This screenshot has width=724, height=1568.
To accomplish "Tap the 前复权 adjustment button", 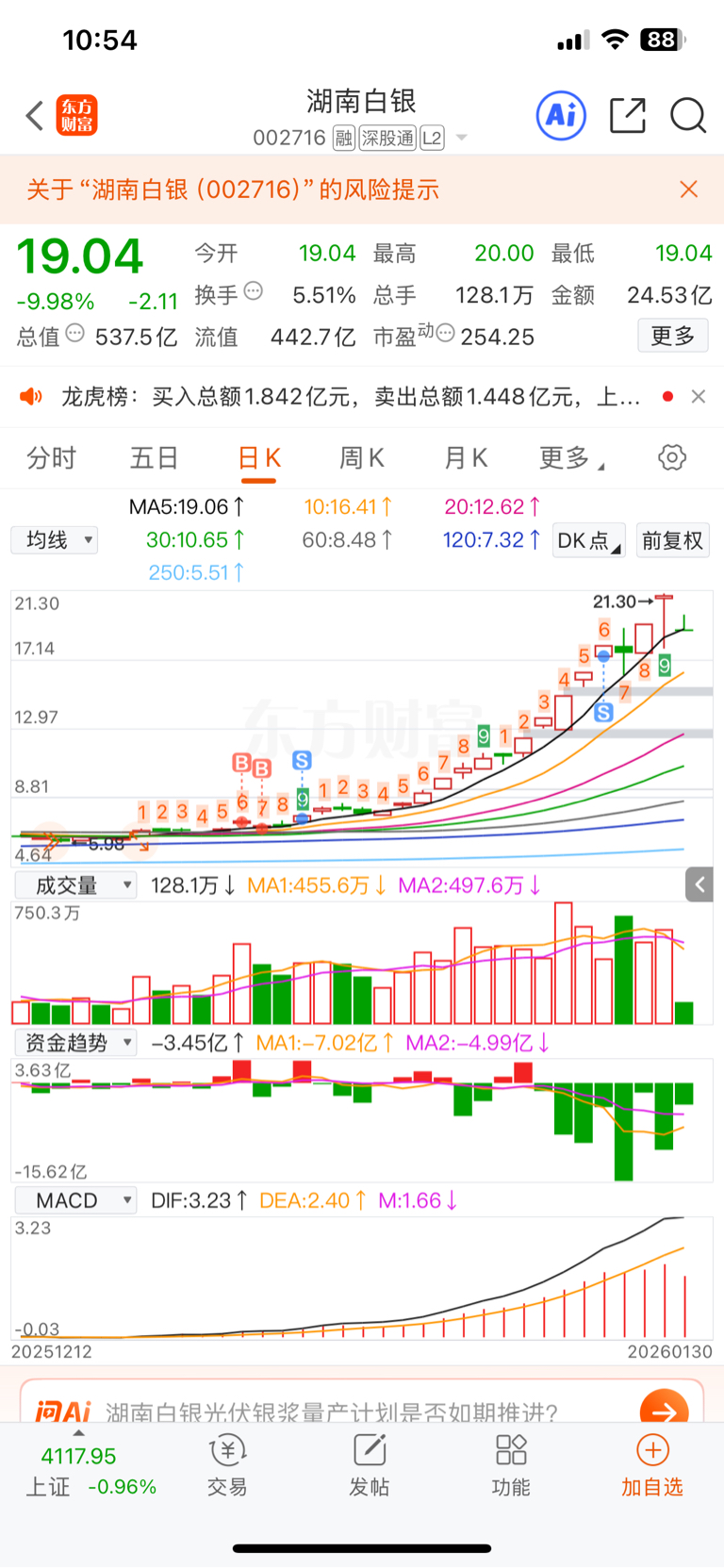I will pos(672,540).
